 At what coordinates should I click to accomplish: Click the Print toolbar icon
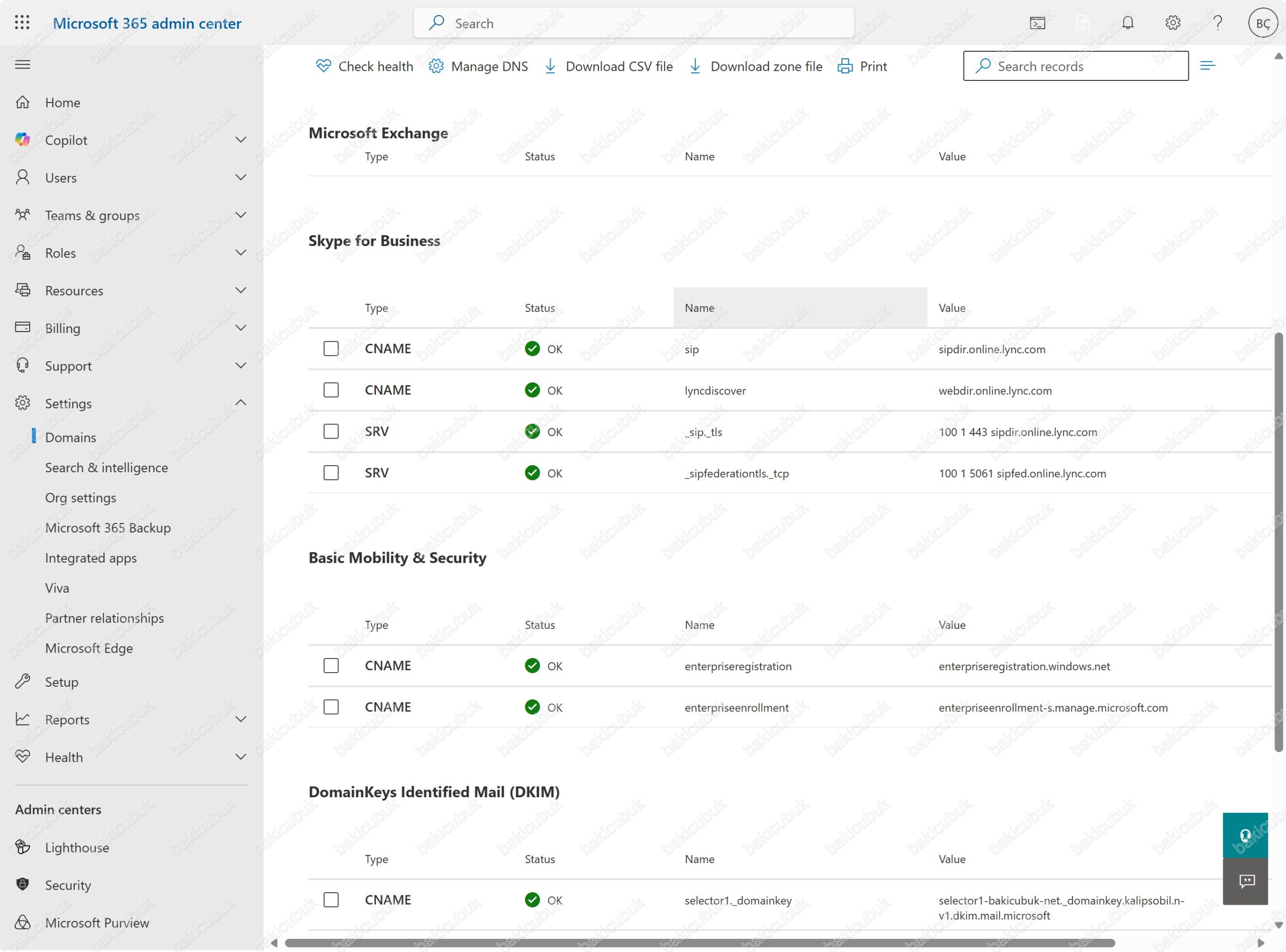[844, 66]
